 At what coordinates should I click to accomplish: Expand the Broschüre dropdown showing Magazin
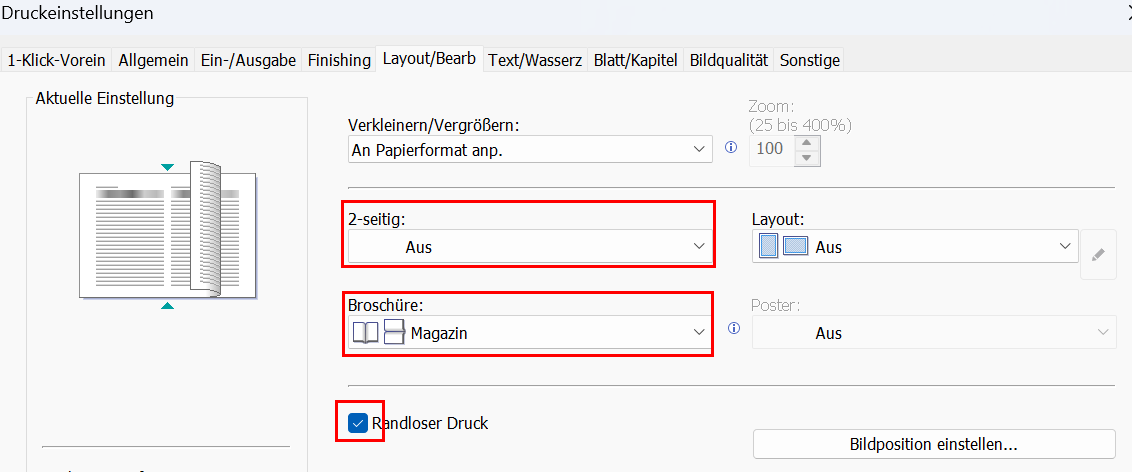click(x=529, y=333)
